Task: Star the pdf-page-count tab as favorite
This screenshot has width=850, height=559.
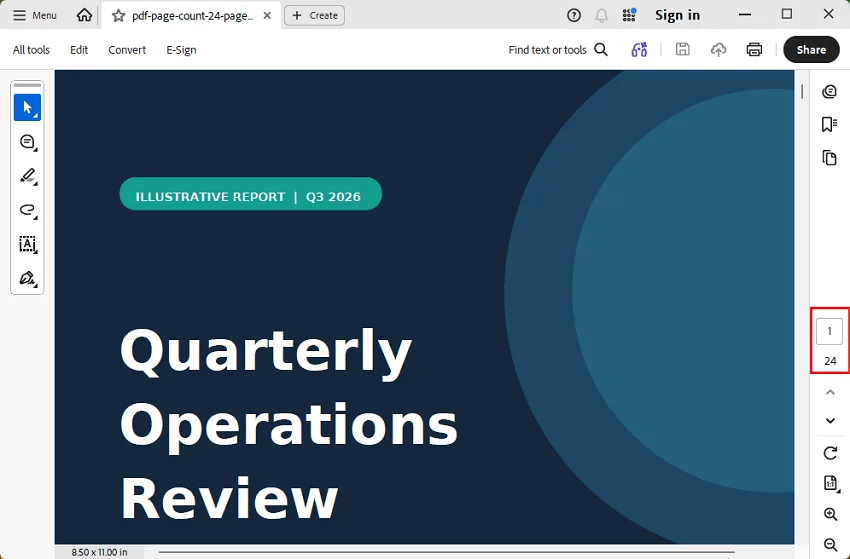Action: click(x=118, y=16)
